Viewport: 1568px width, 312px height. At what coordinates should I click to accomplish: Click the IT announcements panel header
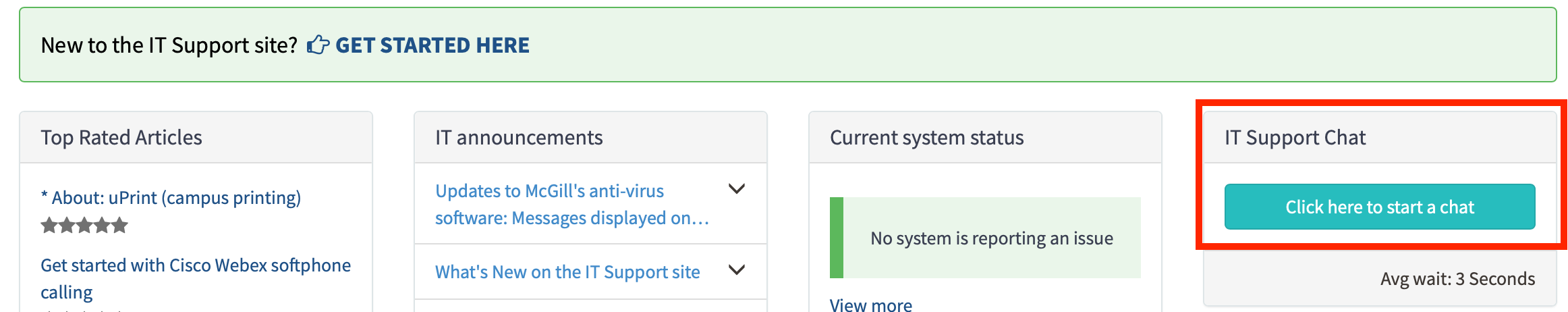pos(519,138)
